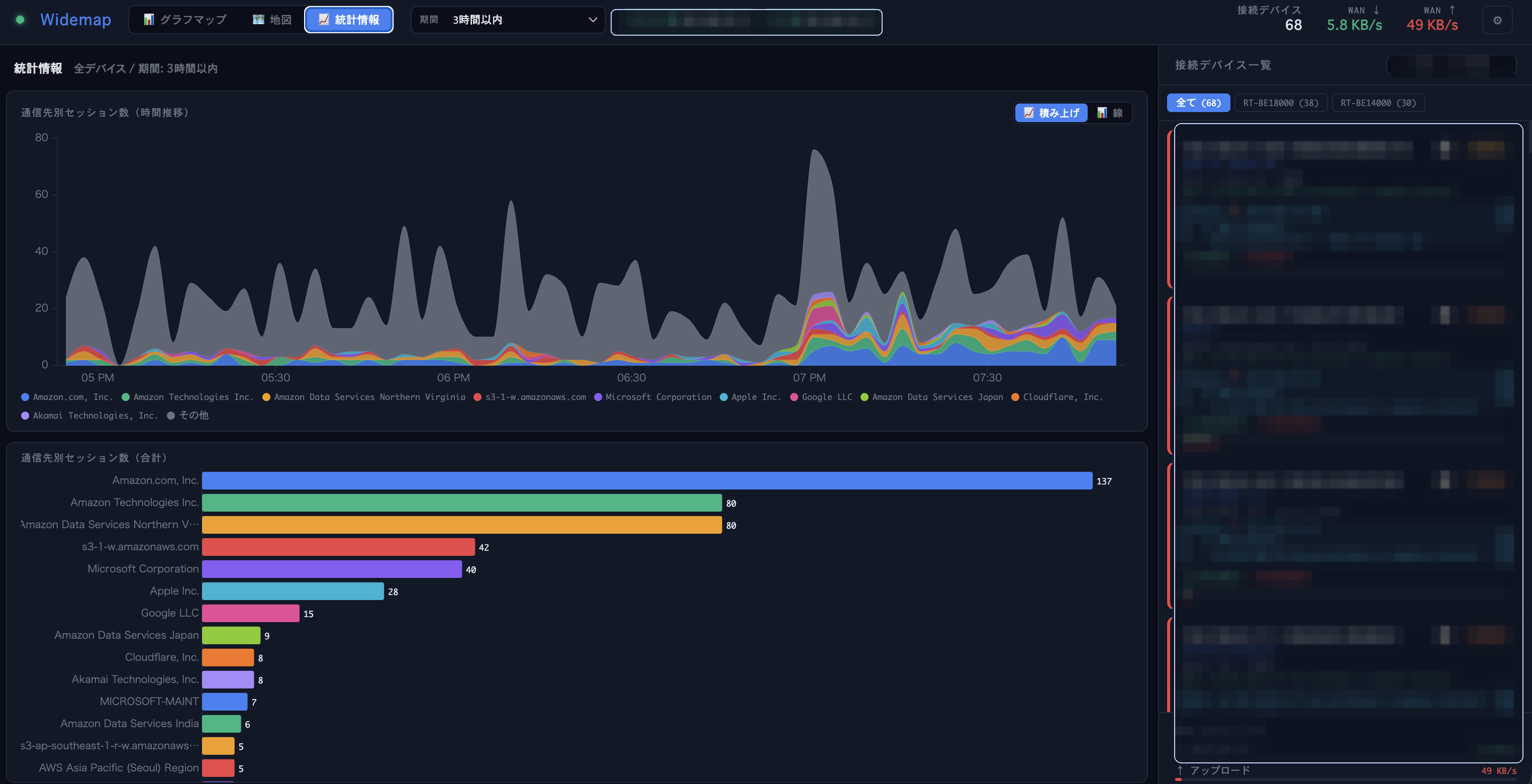Viewport: 1532px width, 784px height.
Task: Click the Amazon Data Services Japan bar
Action: pyautogui.click(x=231, y=635)
